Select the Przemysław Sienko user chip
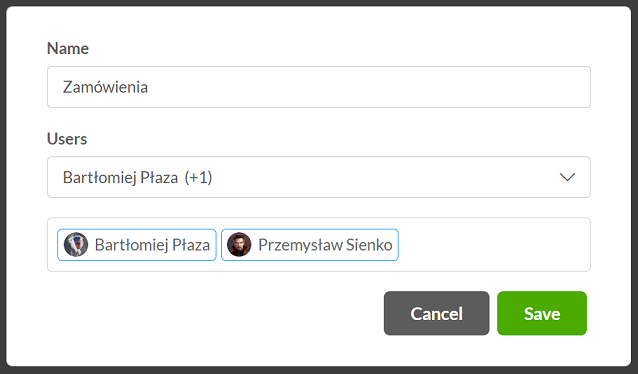638x374 pixels. click(x=310, y=245)
